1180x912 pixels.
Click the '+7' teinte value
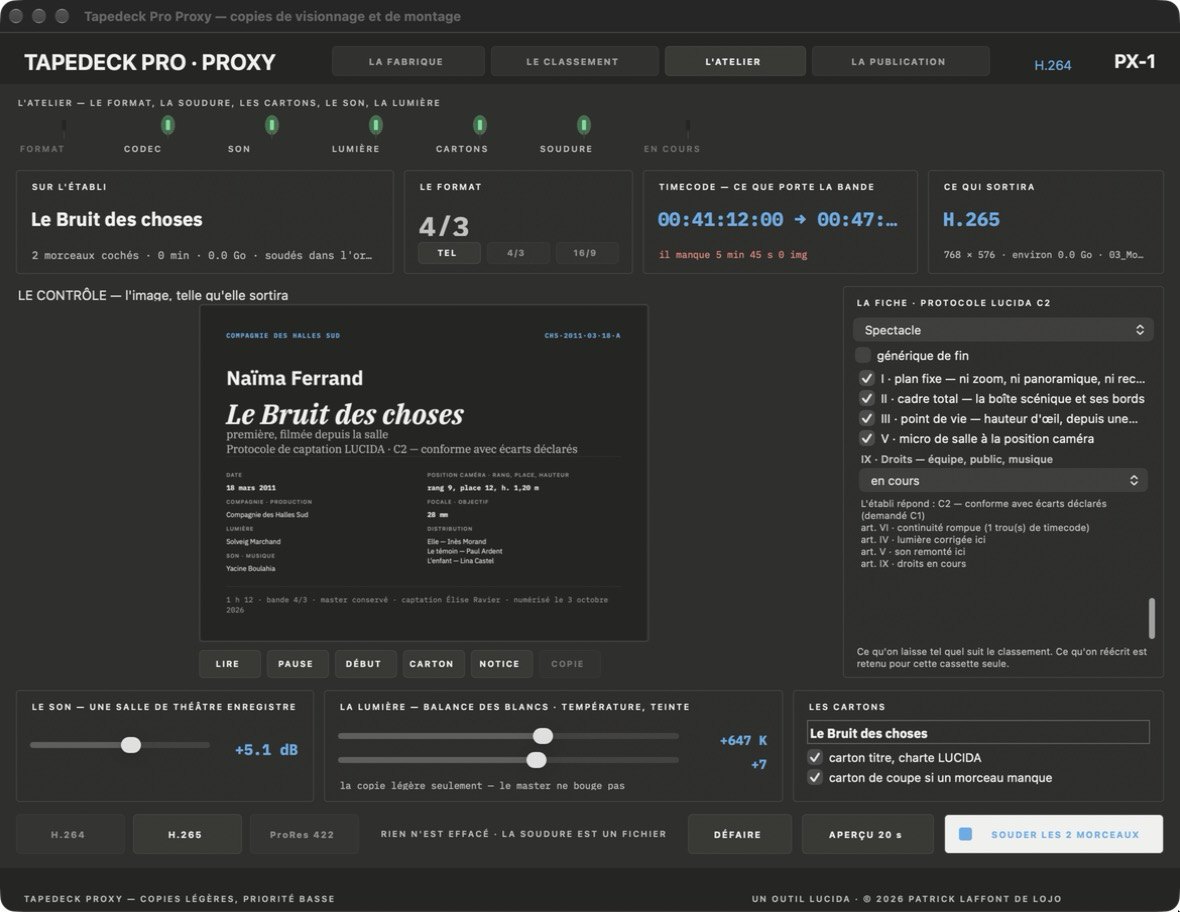point(759,765)
